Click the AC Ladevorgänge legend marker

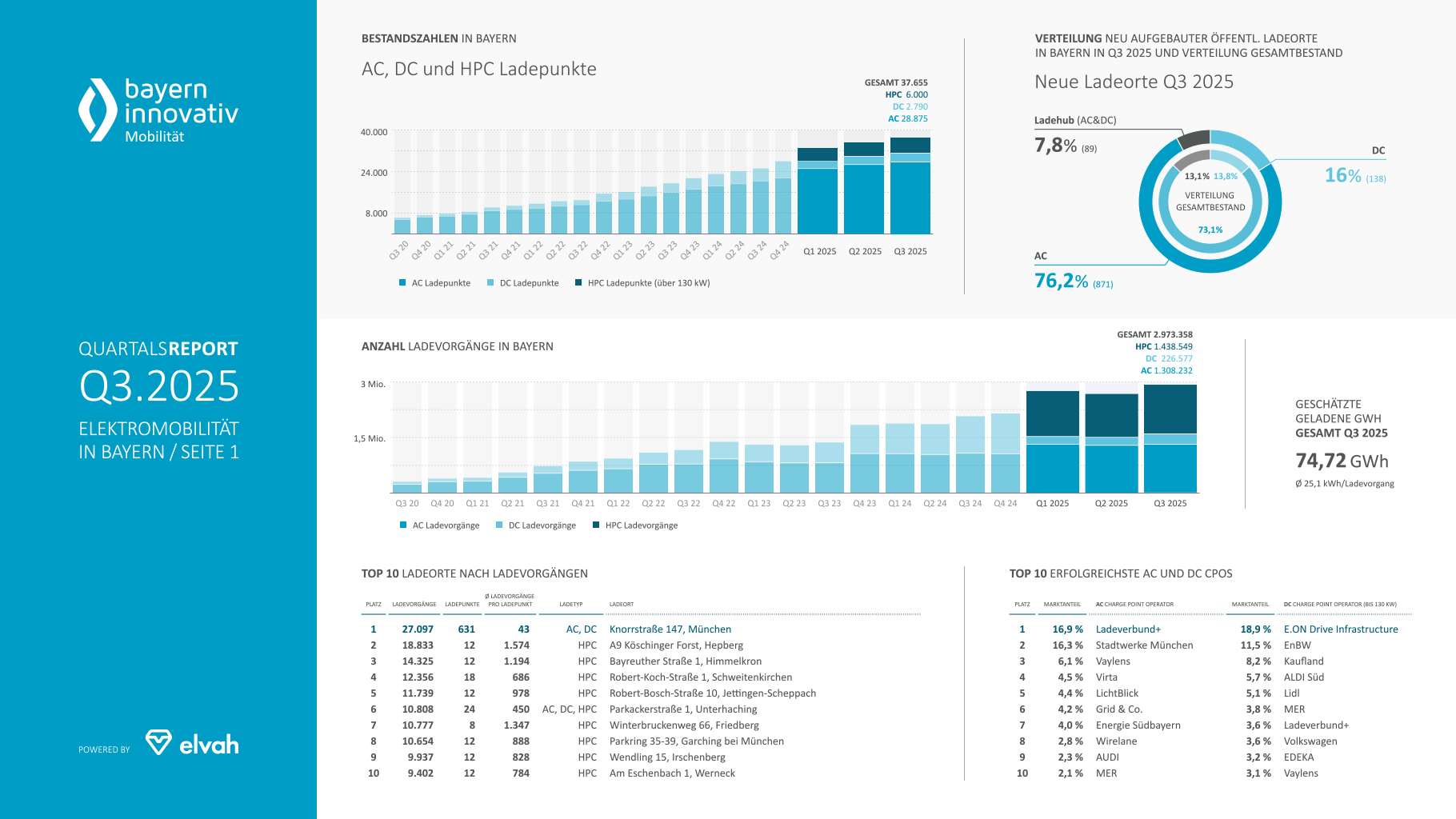(x=403, y=525)
